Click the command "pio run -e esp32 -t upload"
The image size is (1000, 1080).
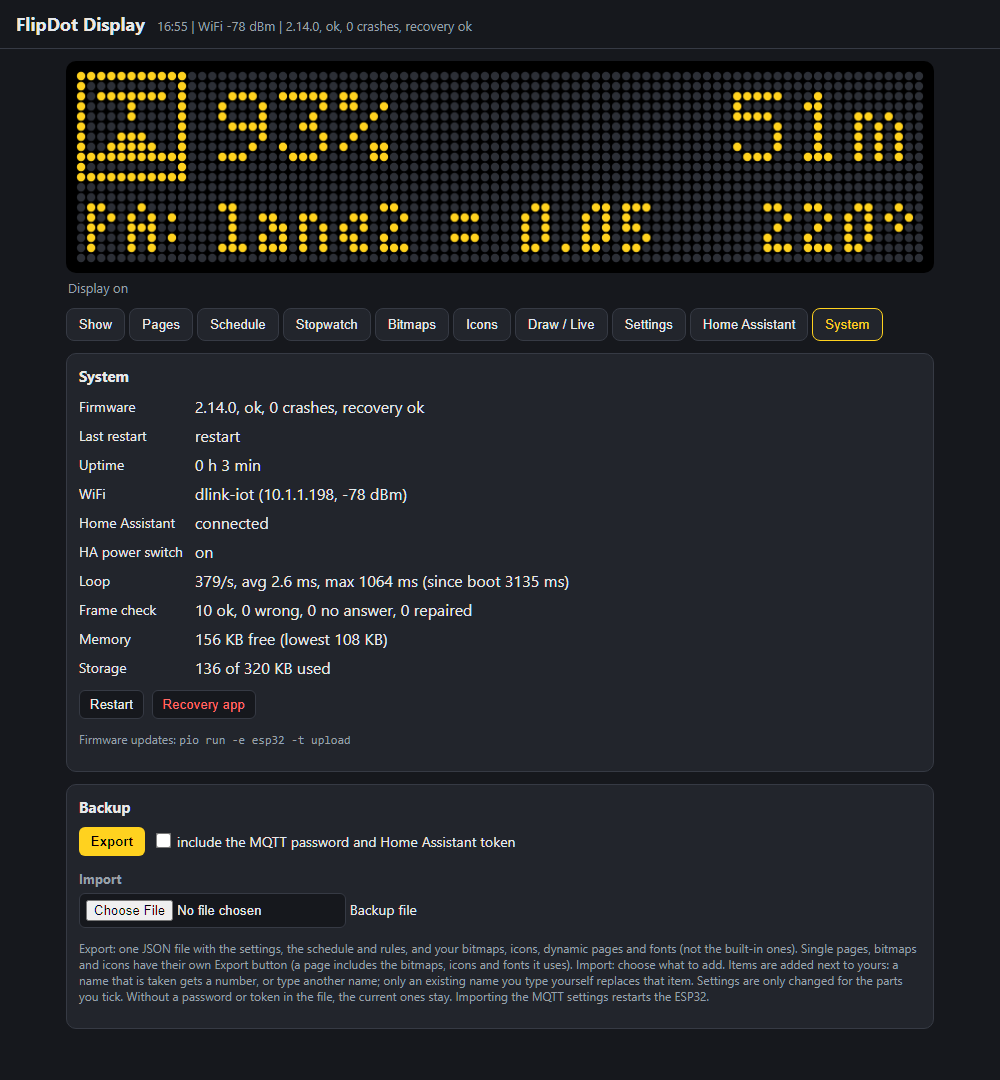(x=264, y=740)
